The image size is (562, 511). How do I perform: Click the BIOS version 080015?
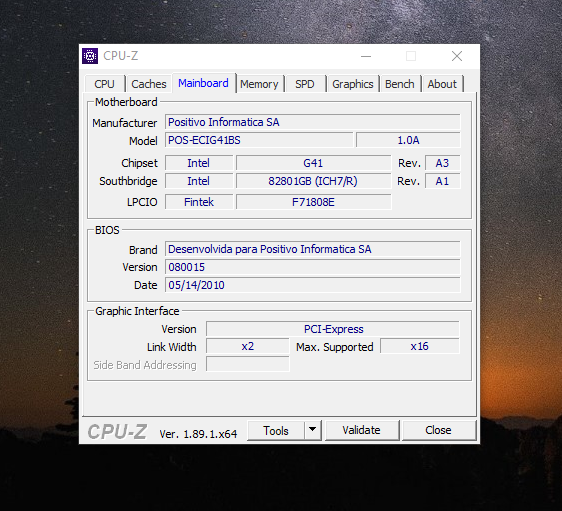tap(313, 267)
